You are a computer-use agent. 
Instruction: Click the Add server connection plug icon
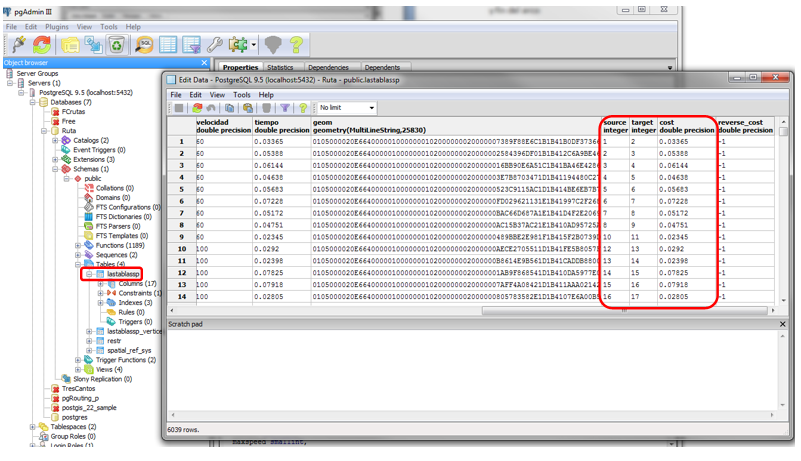click(x=18, y=44)
